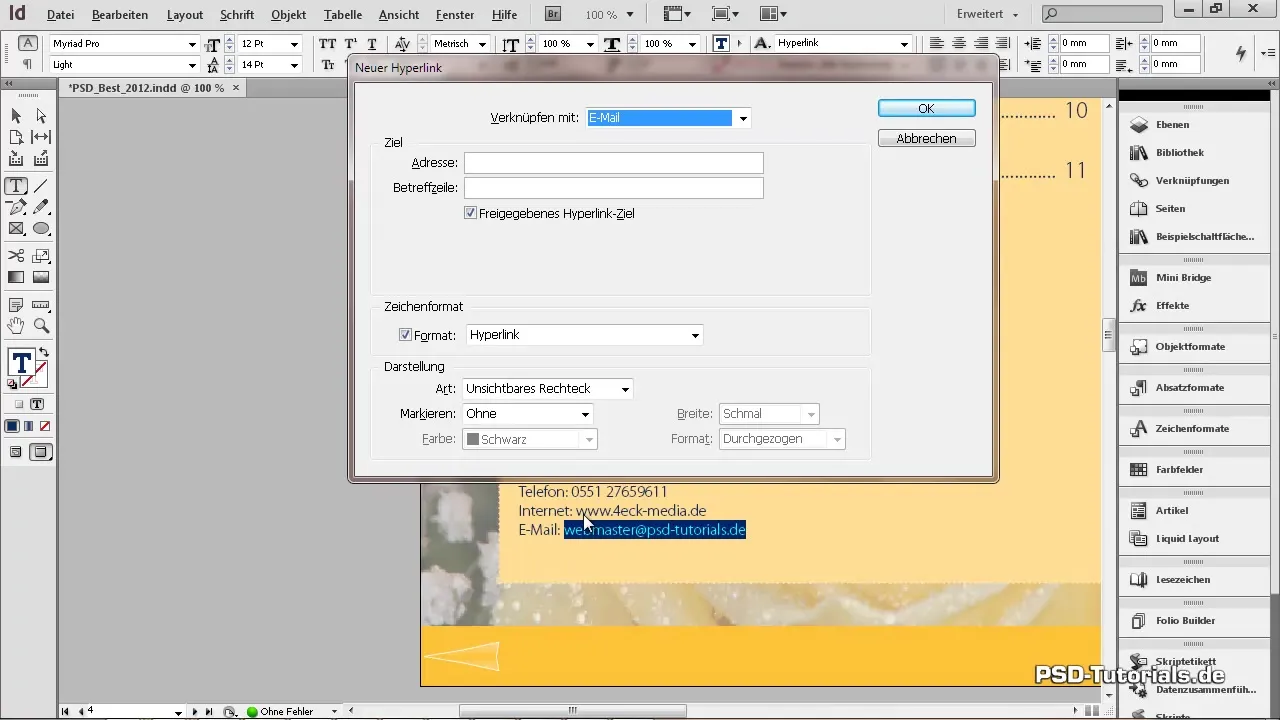Confirm the dialog with OK
The height and width of the screenshot is (720, 1280).
926,109
